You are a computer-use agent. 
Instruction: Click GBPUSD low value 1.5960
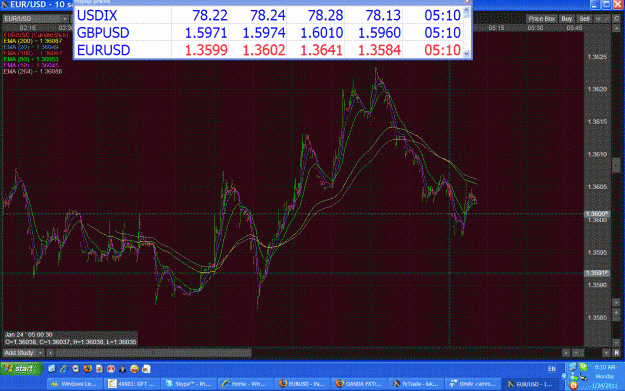tap(379, 33)
